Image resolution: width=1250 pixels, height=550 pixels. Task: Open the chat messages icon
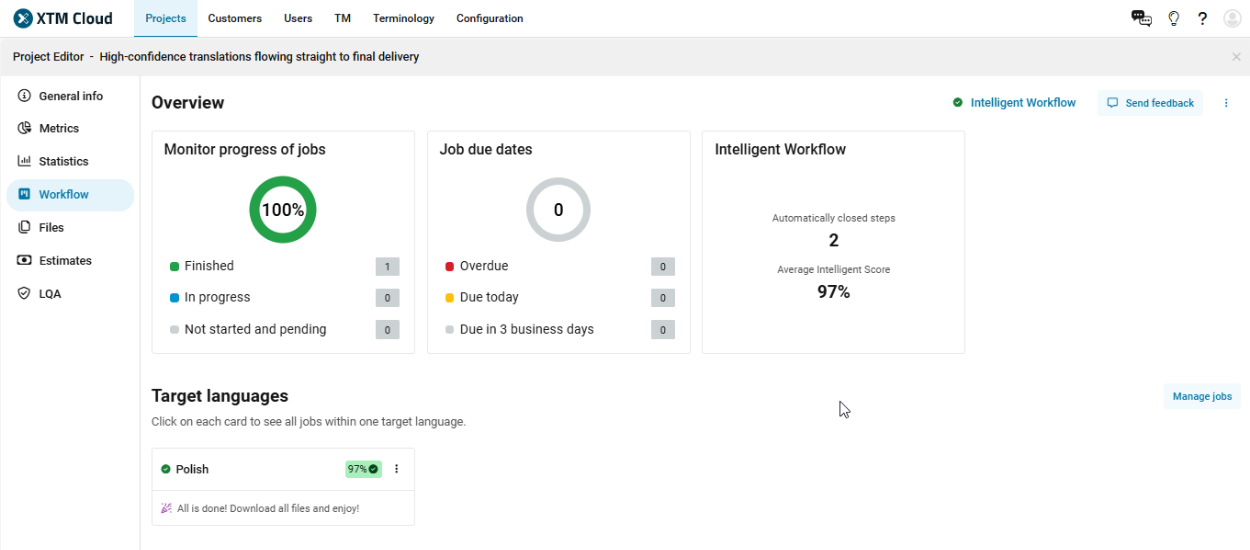1141,18
